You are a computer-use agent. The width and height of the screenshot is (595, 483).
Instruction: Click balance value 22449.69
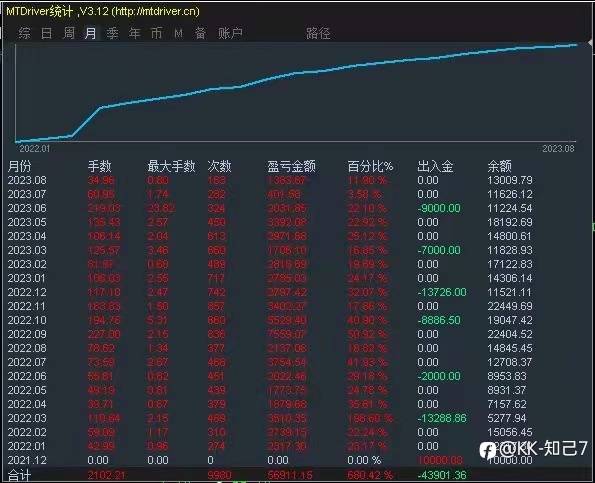point(510,306)
